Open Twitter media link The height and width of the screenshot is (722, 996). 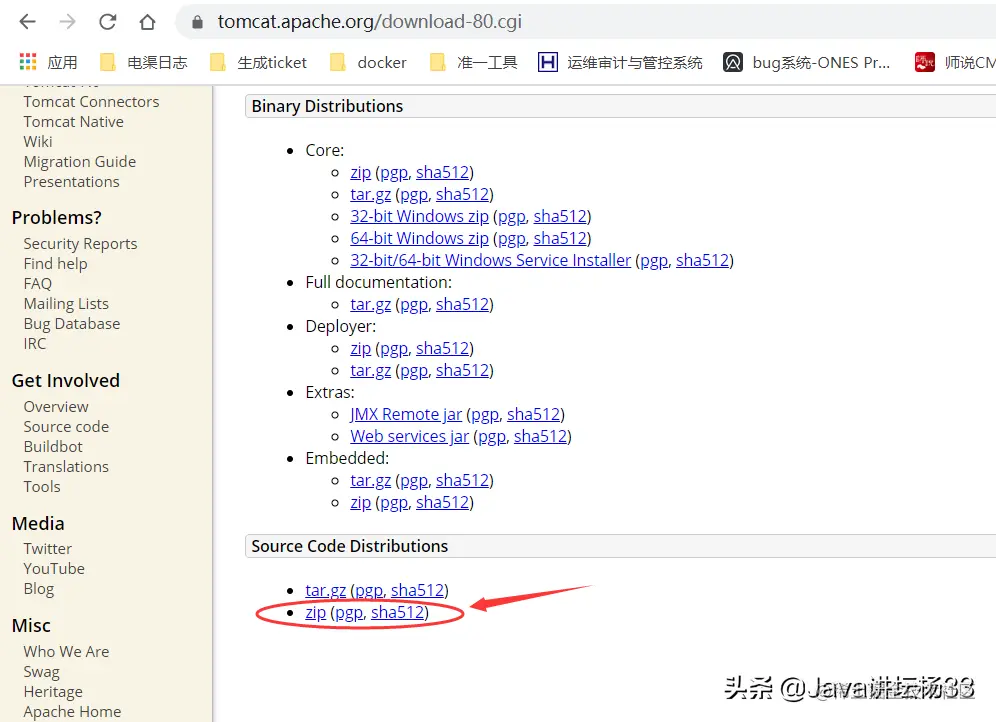48,549
